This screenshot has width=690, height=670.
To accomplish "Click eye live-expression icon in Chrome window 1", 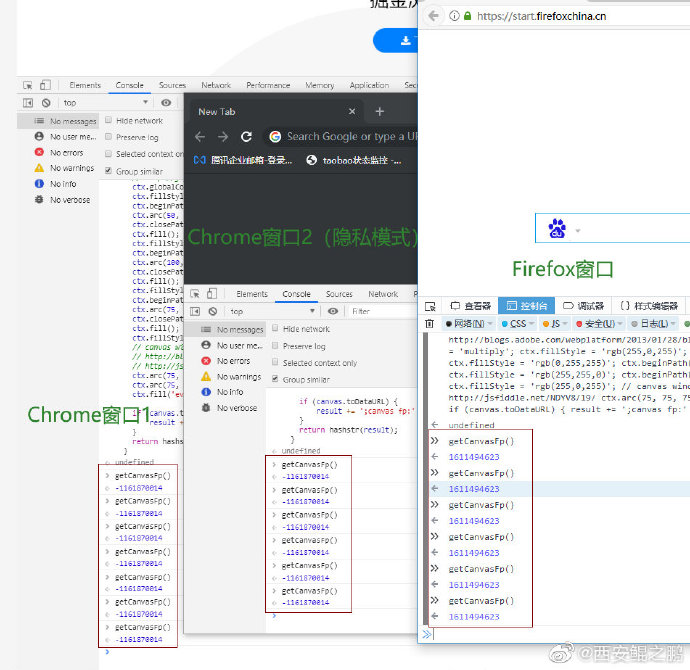I will click(166, 103).
